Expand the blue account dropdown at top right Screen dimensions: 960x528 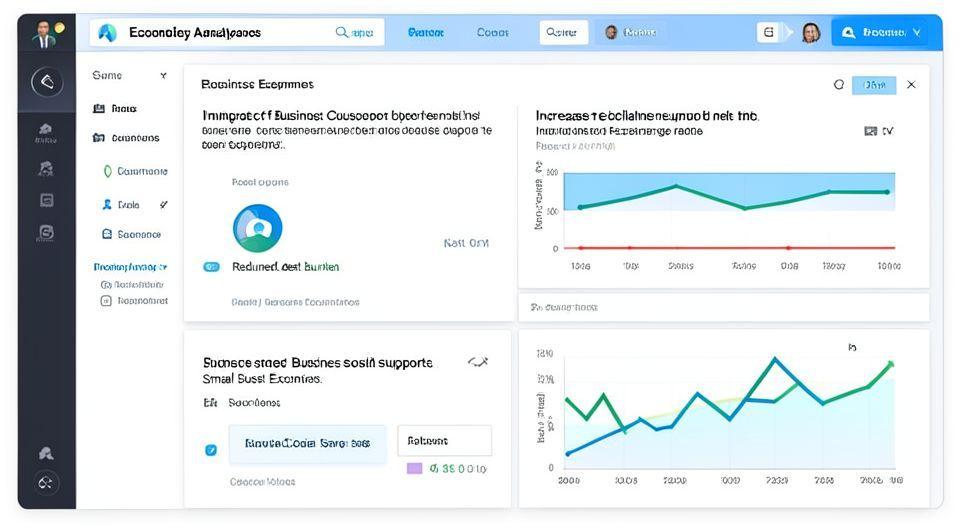coord(880,33)
